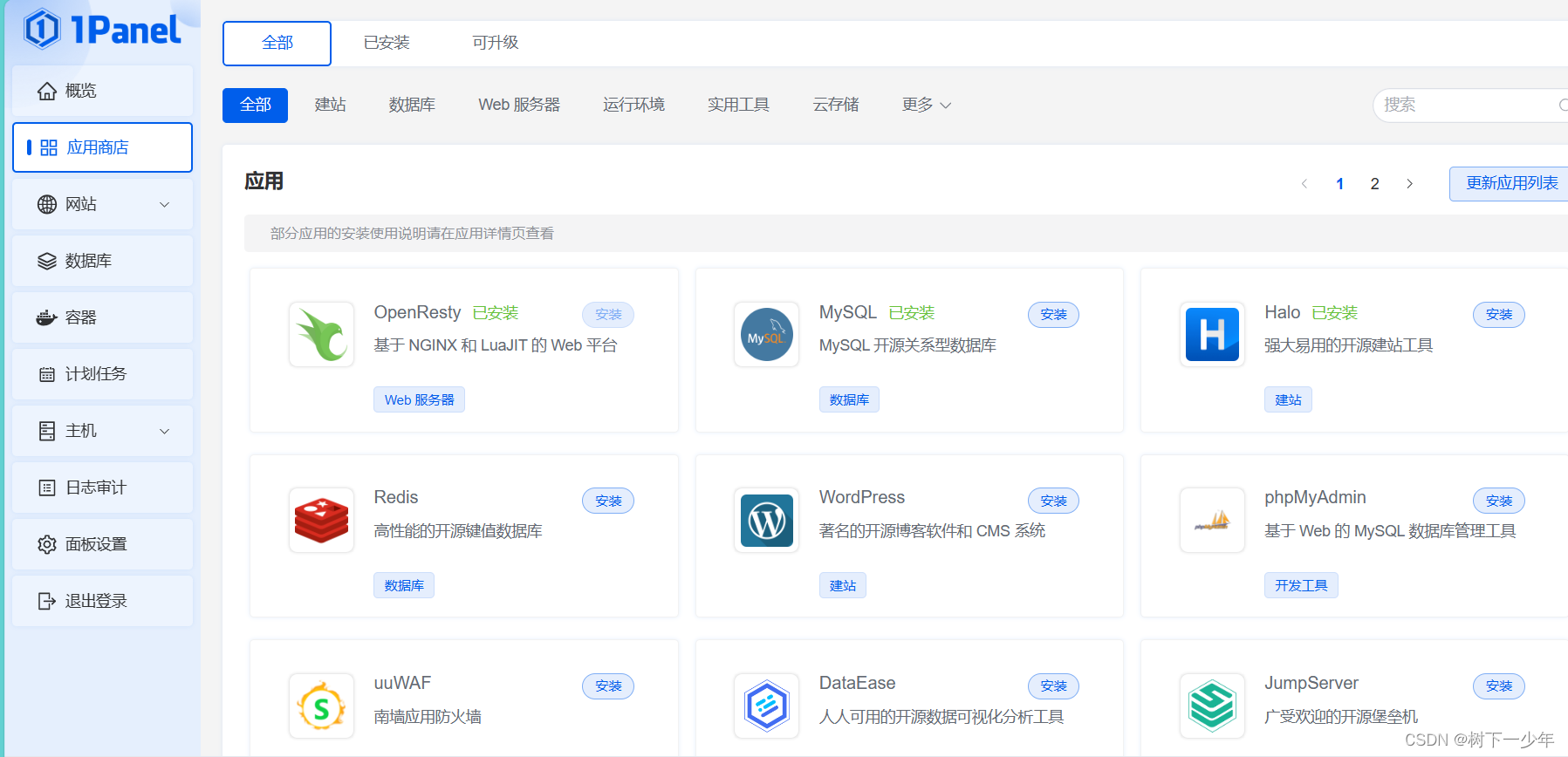Screen dimensions: 1568x757
Task: Open the 概览 overview home icon
Action: tap(47, 91)
